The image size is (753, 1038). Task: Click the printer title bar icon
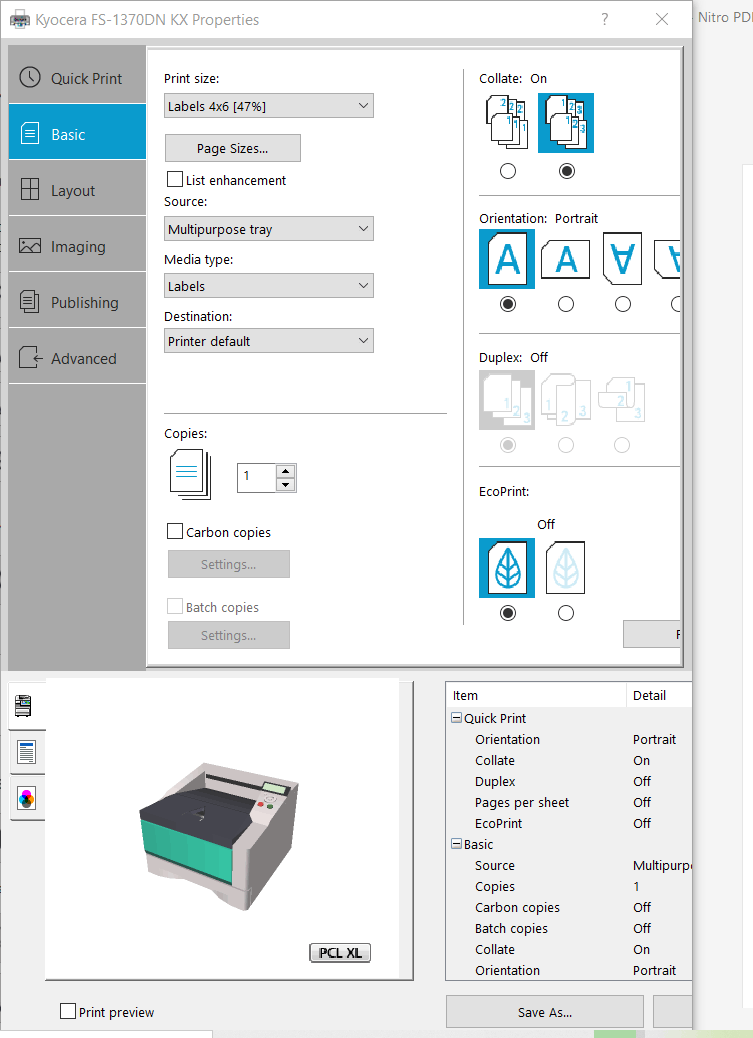[20, 20]
